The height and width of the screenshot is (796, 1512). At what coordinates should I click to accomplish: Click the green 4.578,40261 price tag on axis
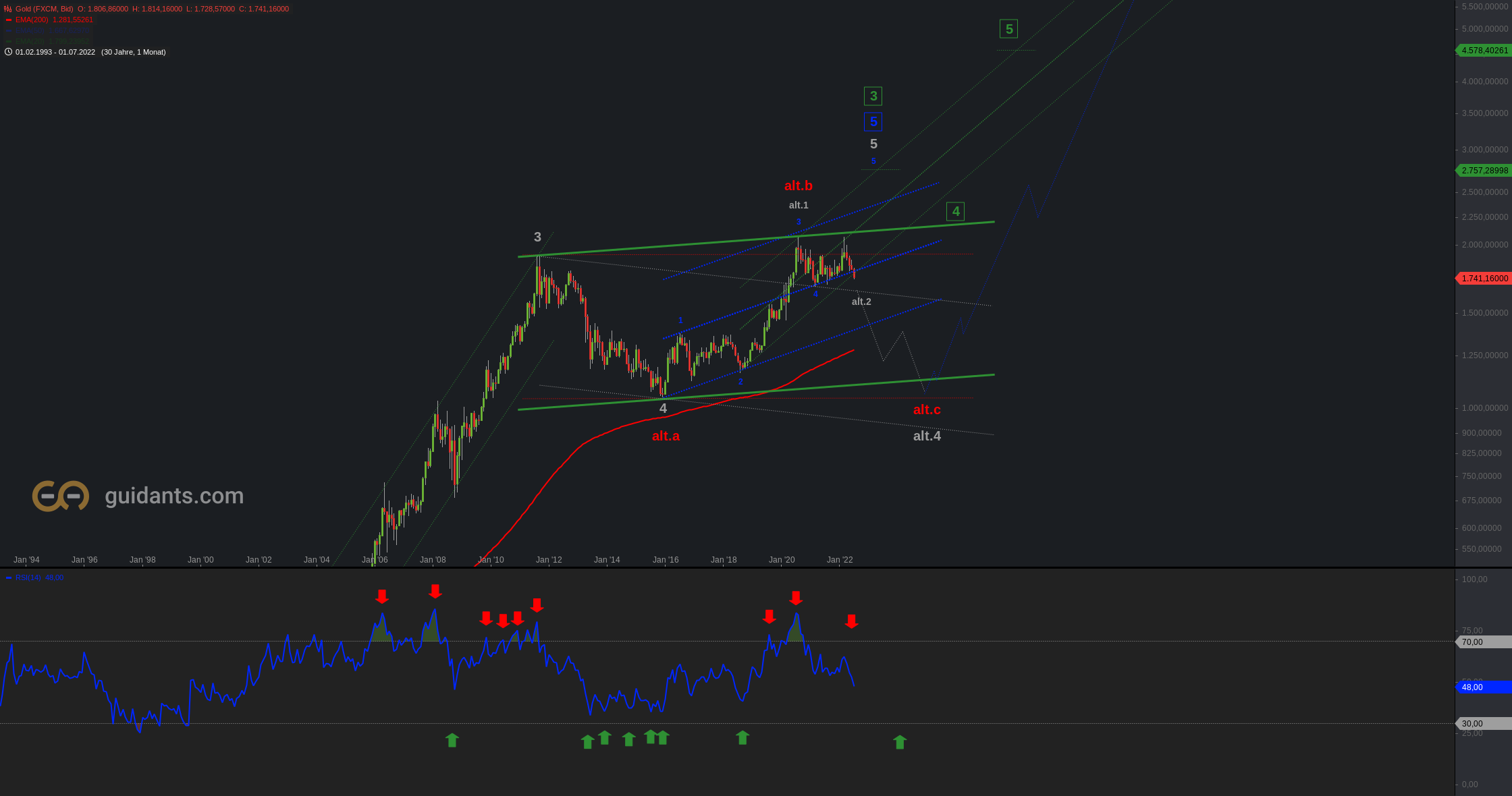click(1484, 51)
